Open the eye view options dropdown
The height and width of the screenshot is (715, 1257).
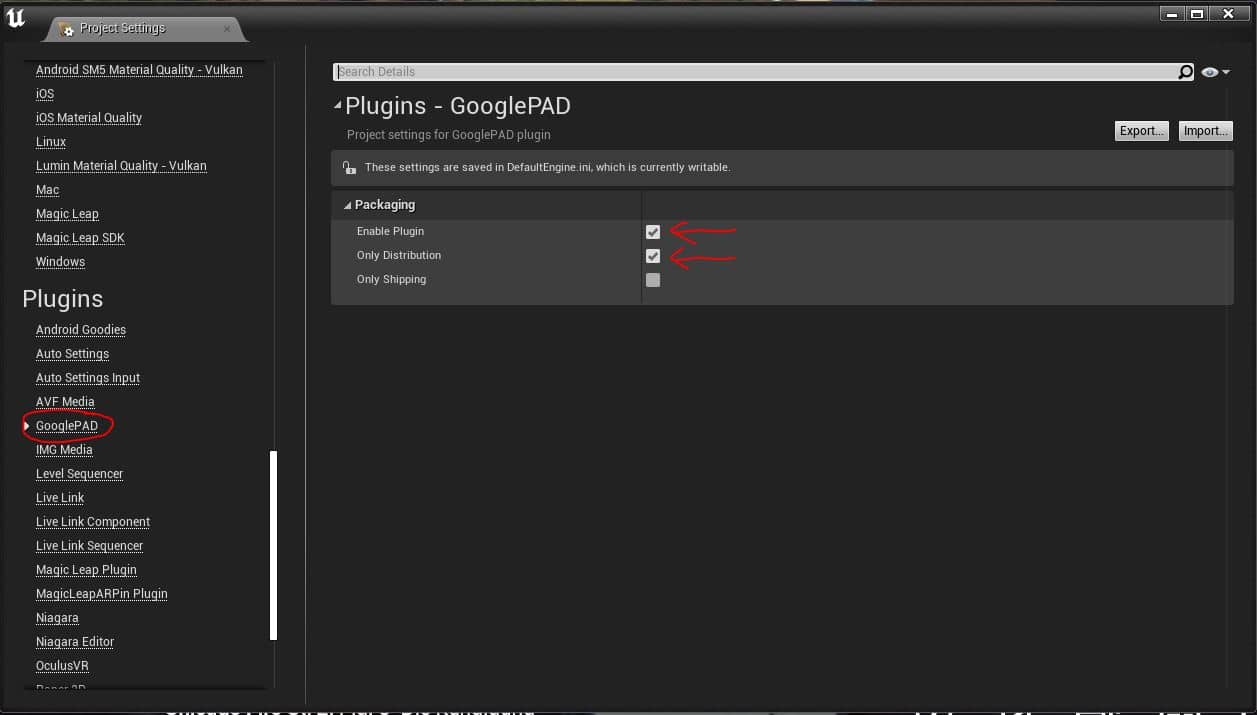pyautogui.click(x=1215, y=72)
